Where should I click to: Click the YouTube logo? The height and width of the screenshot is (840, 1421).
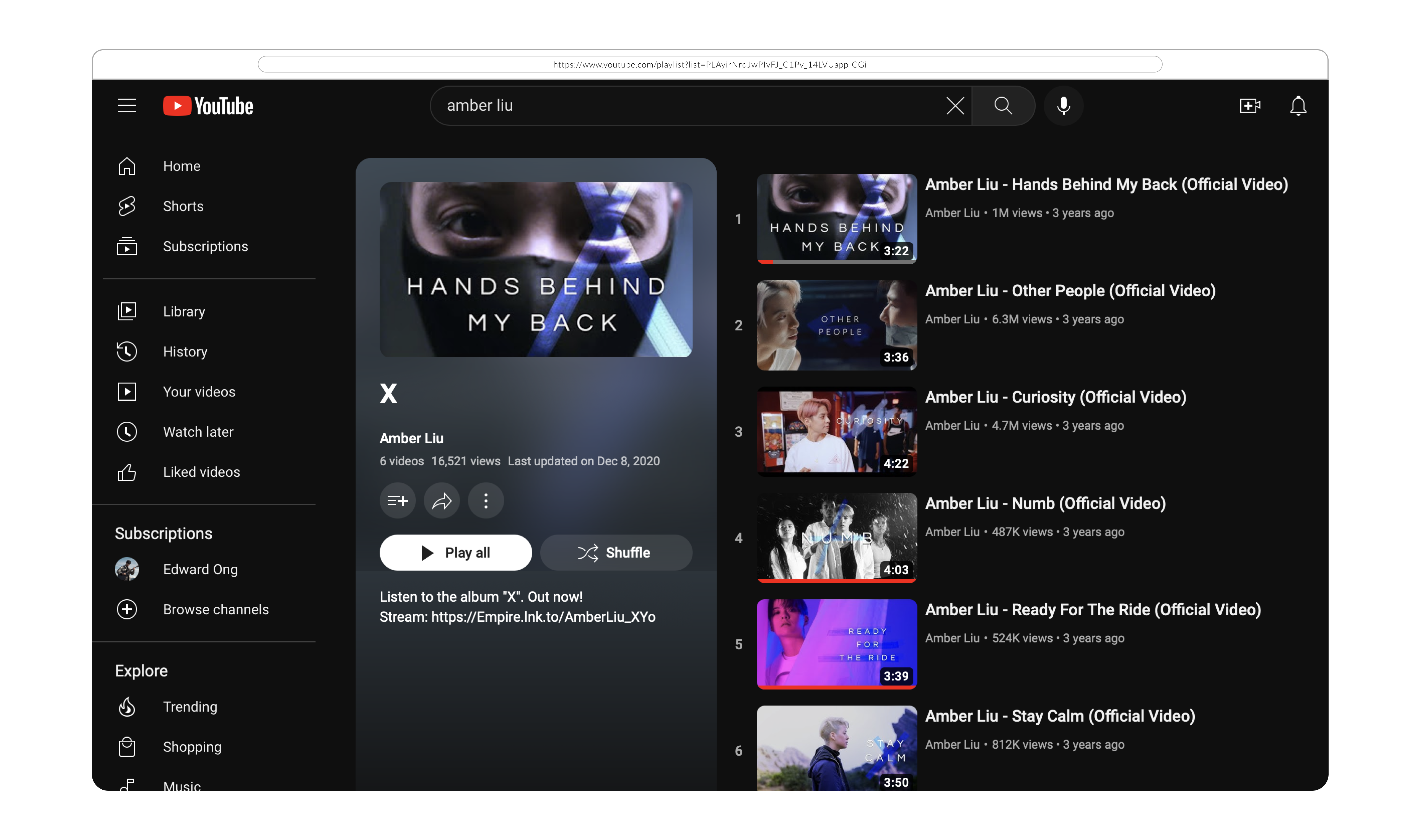208,106
